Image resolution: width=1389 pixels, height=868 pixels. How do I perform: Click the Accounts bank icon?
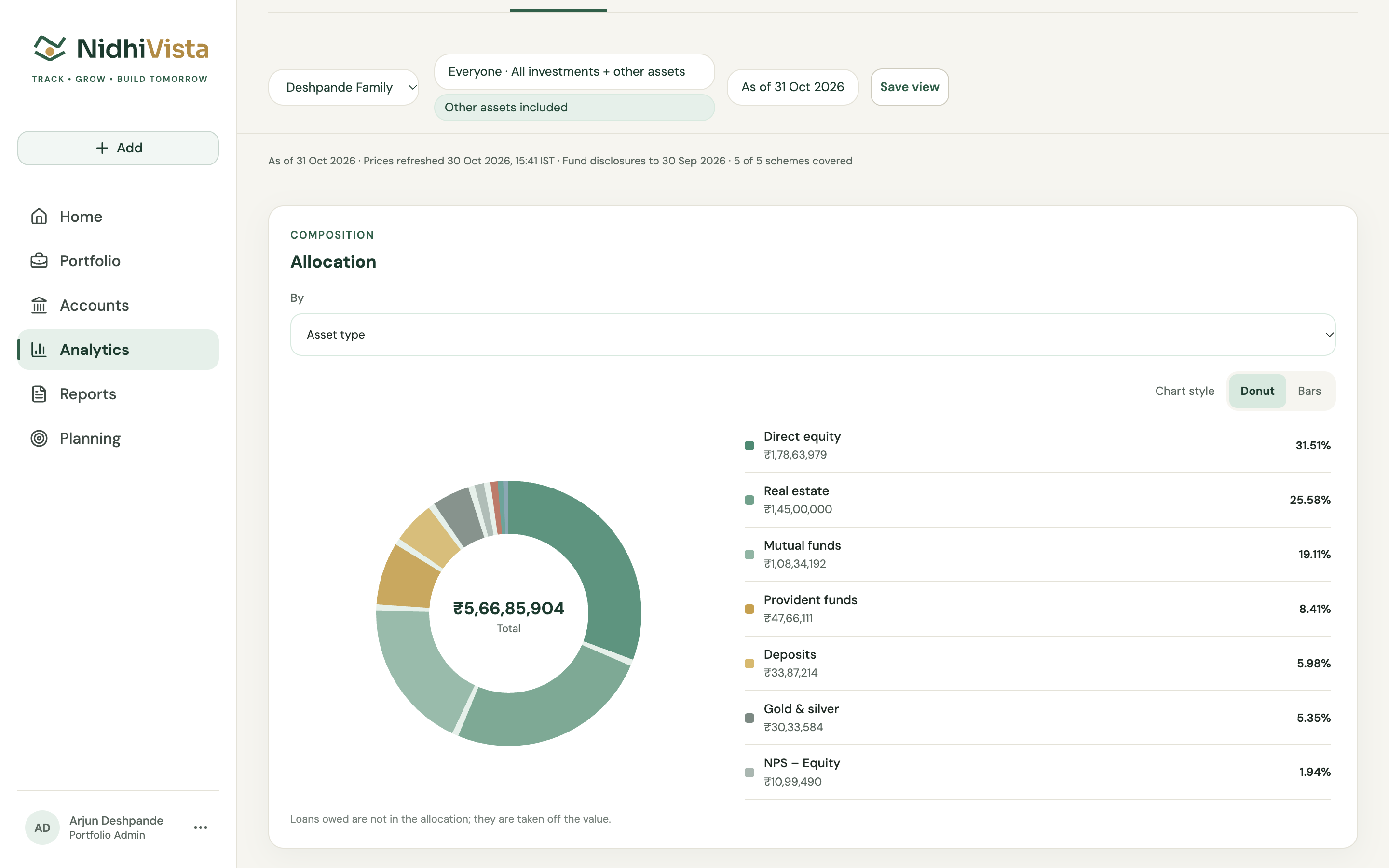click(39, 305)
